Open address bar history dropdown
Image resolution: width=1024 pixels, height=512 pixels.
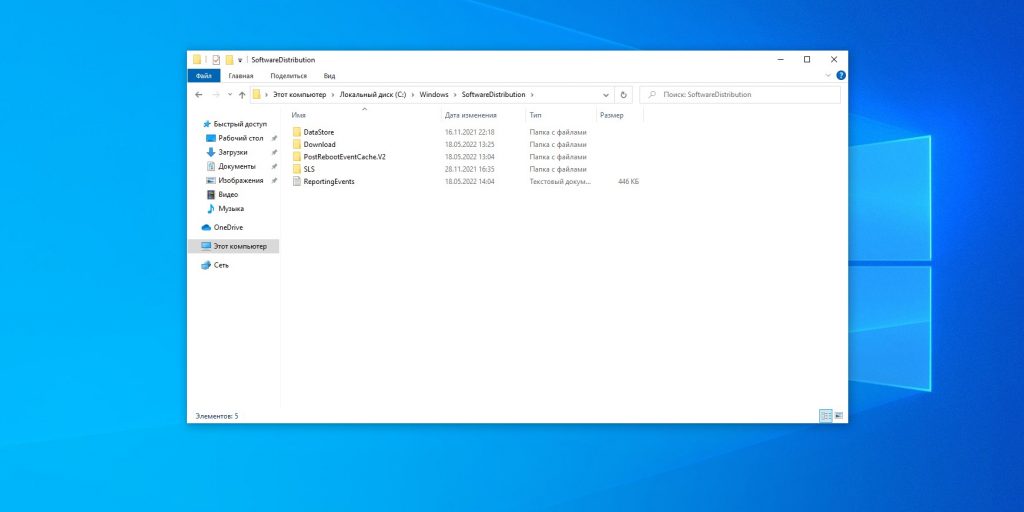pyautogui.click(x=606, y=95)
